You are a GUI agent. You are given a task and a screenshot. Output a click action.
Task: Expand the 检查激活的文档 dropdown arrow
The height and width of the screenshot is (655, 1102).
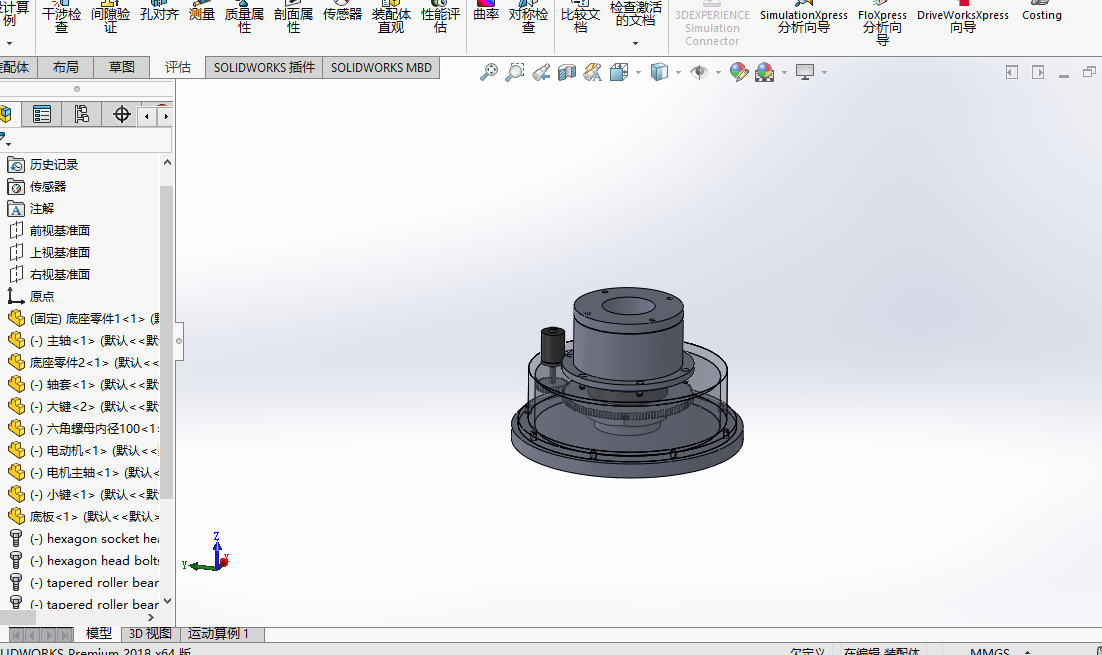(x=635, y=43)
